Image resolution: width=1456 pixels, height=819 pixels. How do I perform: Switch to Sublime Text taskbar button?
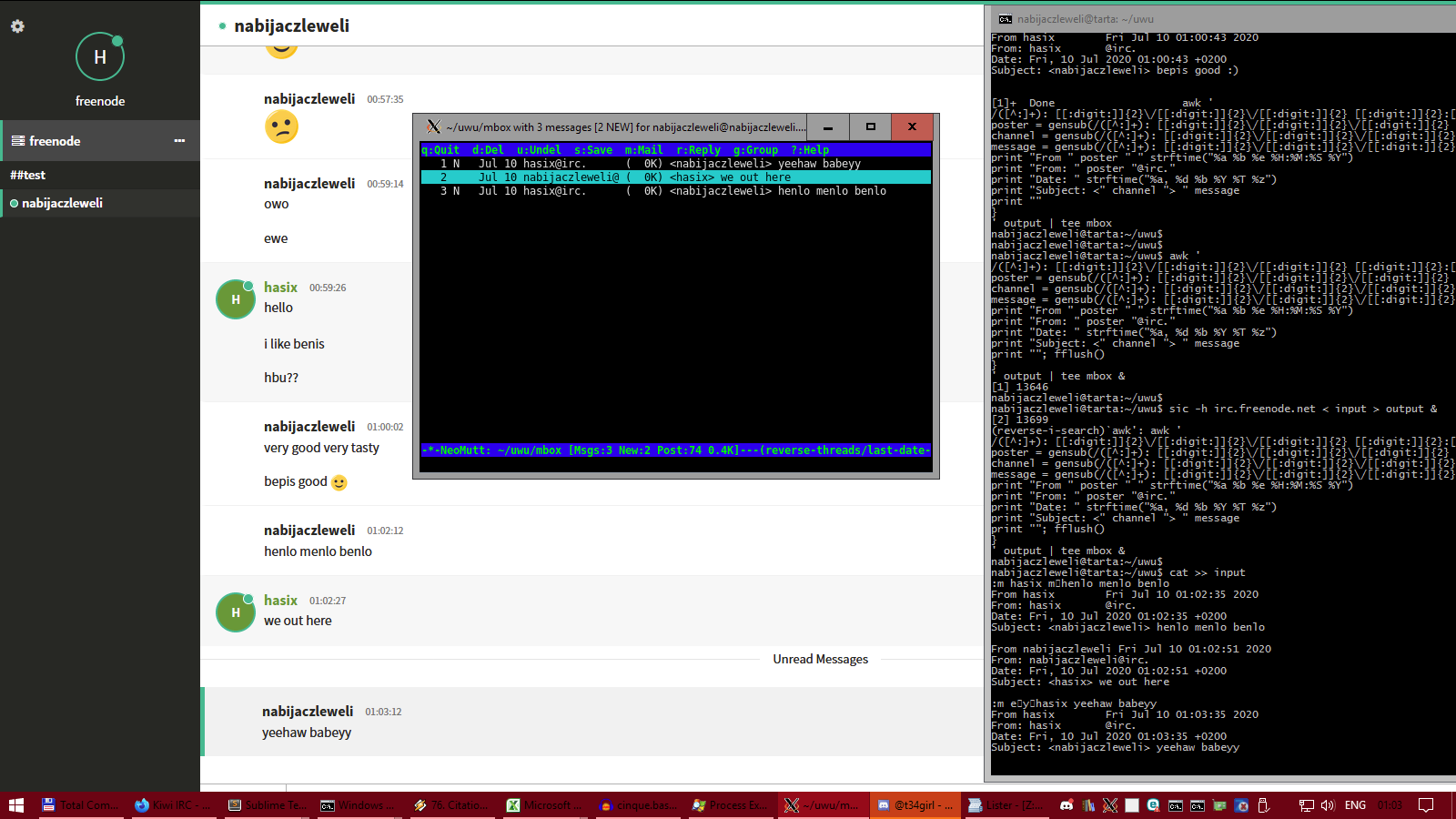[x=266, y=805]
